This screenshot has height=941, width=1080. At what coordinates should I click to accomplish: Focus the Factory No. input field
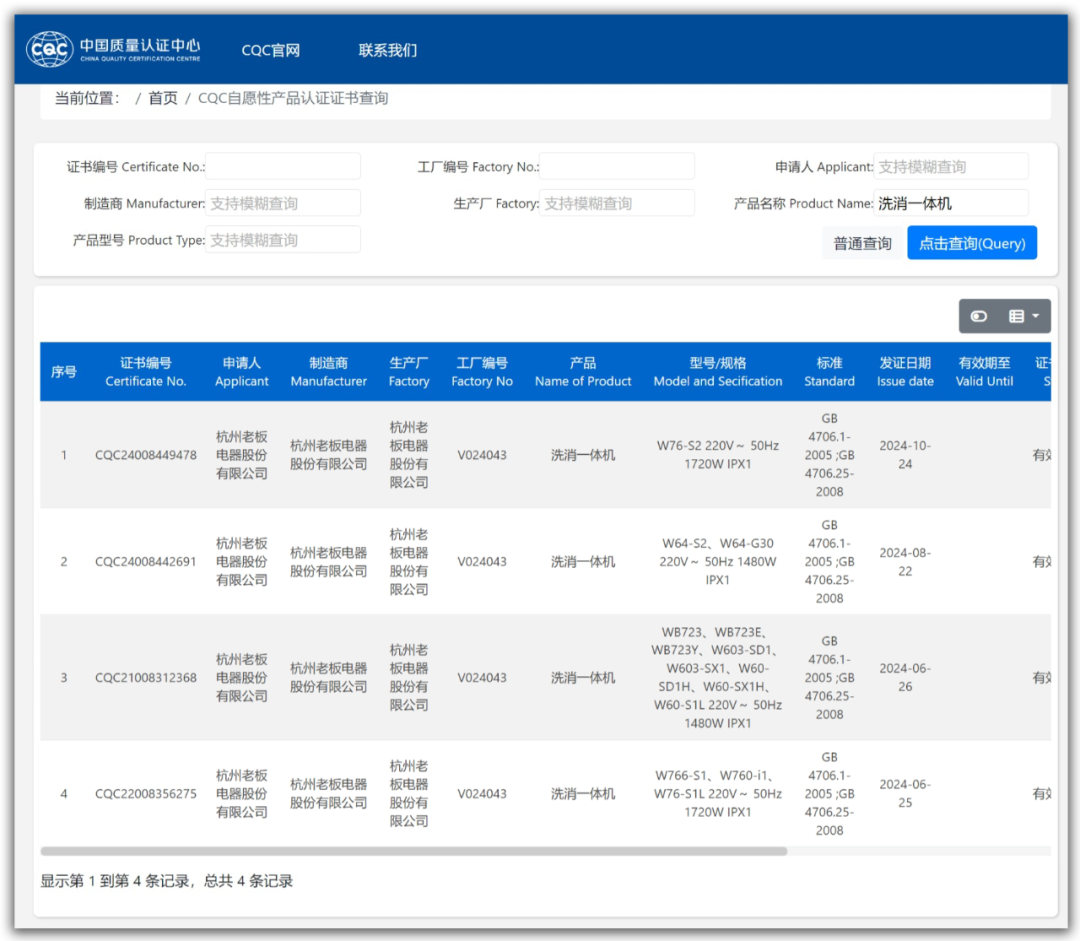click(x=616, y=167)
